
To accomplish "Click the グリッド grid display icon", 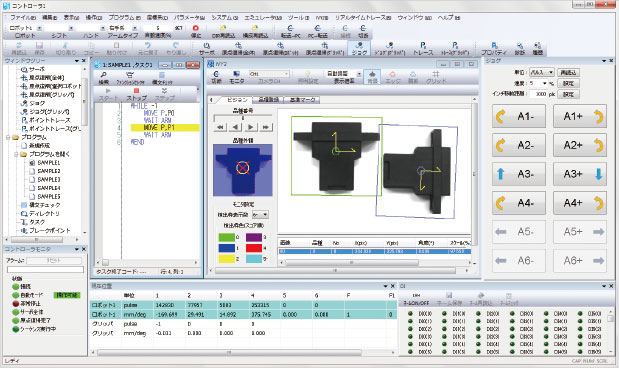I will click(x=436, y=77).
